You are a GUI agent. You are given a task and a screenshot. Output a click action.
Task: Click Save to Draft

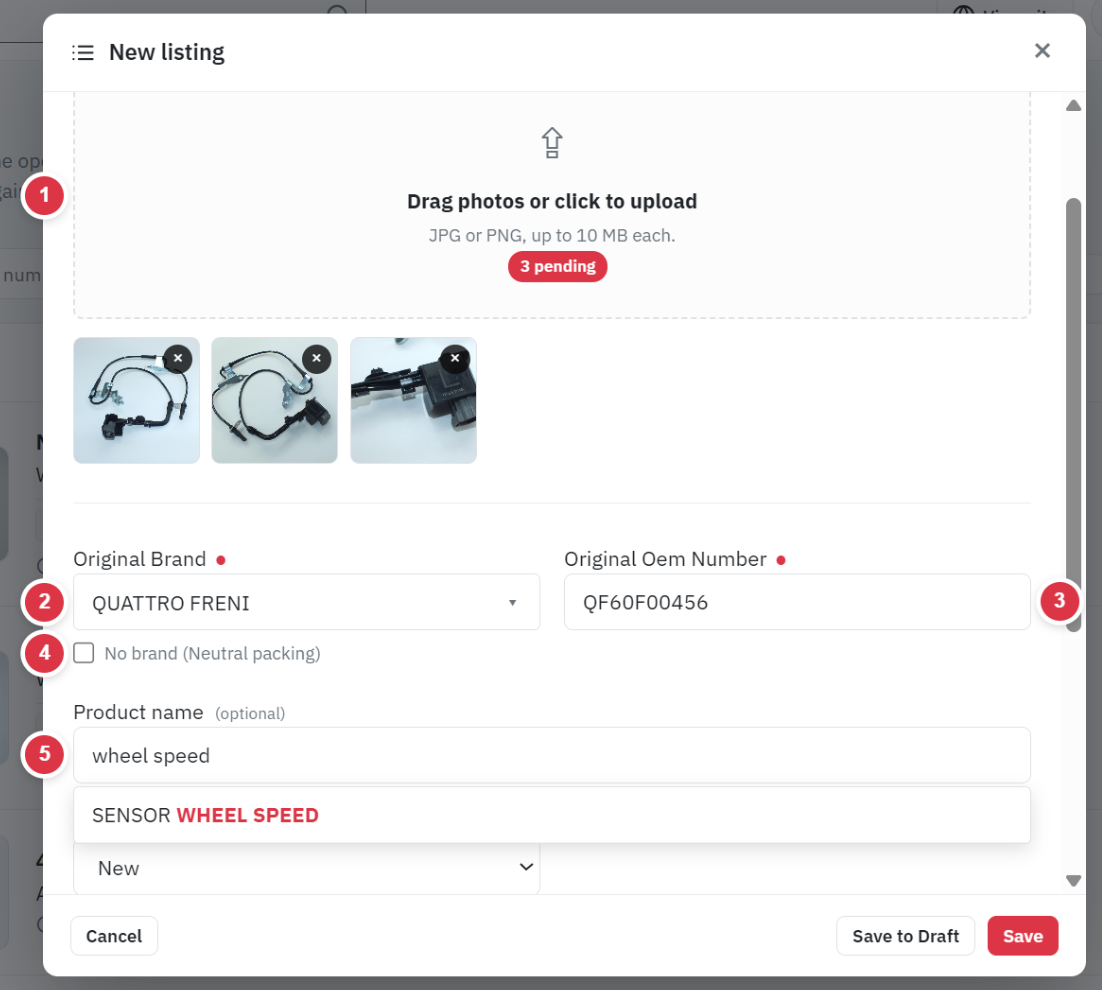905,936
